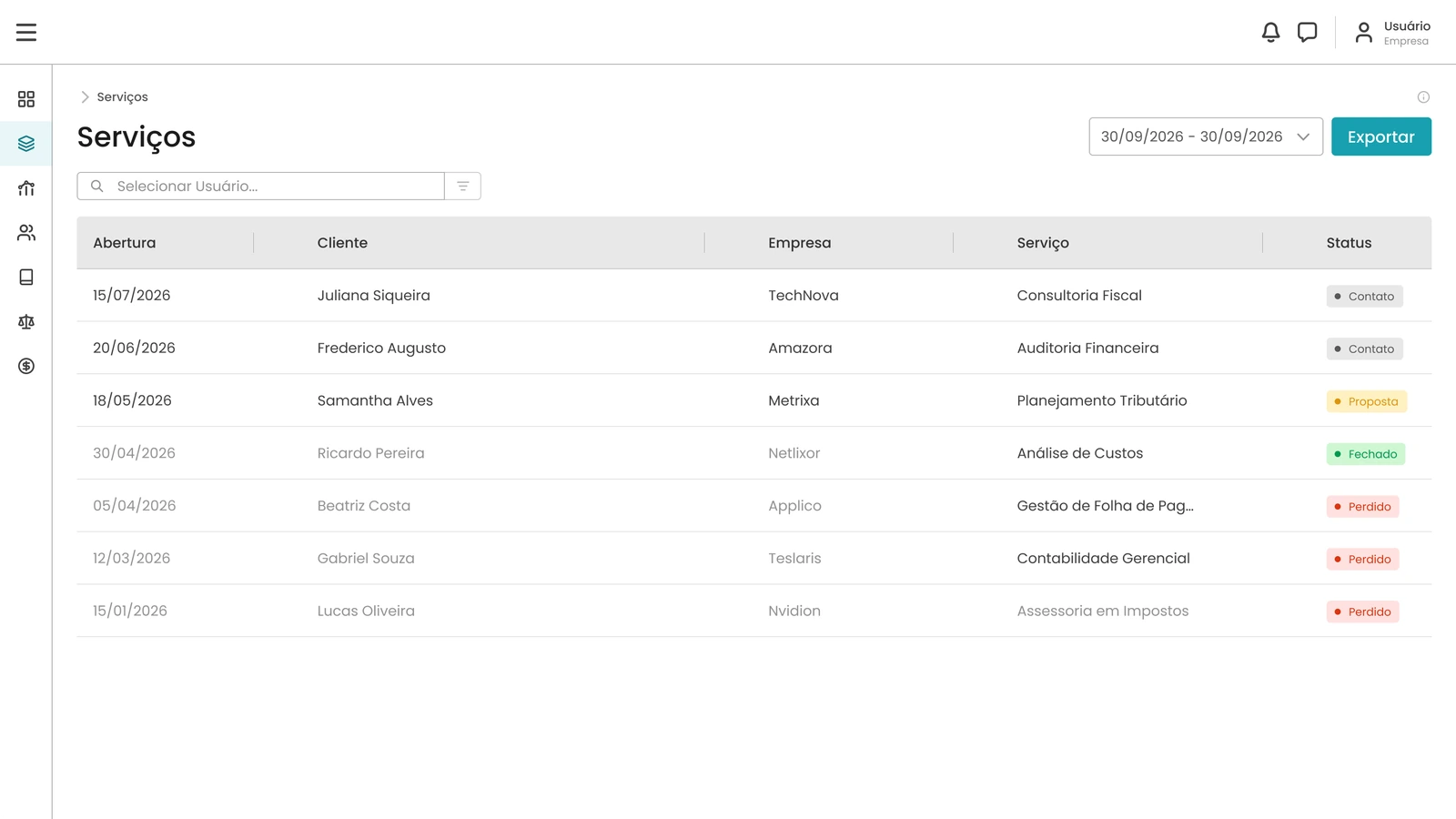Click the breadcrumb chevron before Serviços
Screen dimensions: 1456x819
[x=85, y=96]
